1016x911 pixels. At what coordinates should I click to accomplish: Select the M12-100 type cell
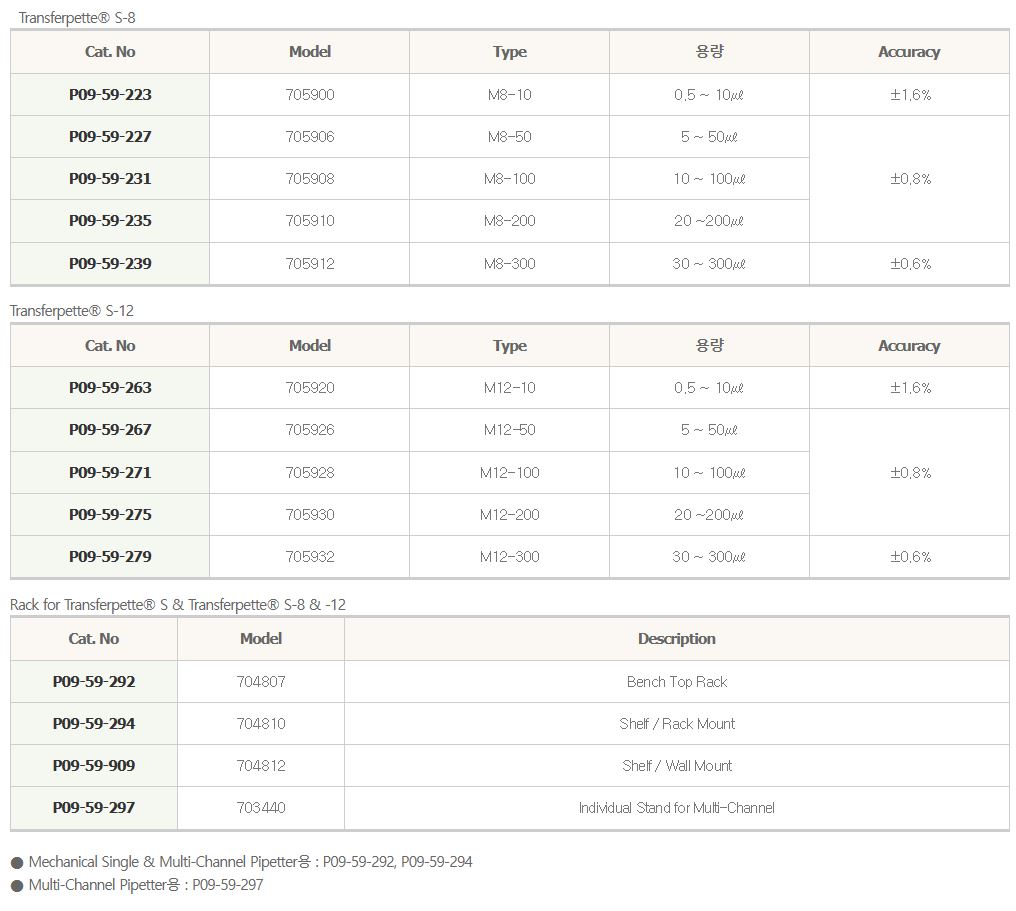coord(509,473)
